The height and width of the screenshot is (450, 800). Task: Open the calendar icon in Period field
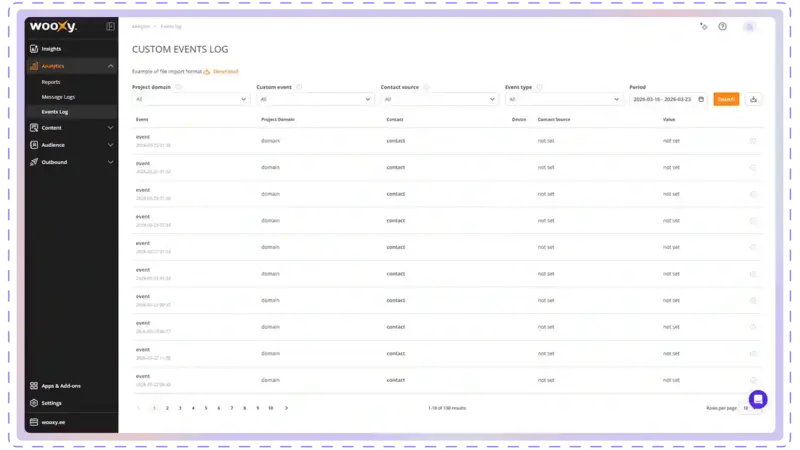(701, 99)
